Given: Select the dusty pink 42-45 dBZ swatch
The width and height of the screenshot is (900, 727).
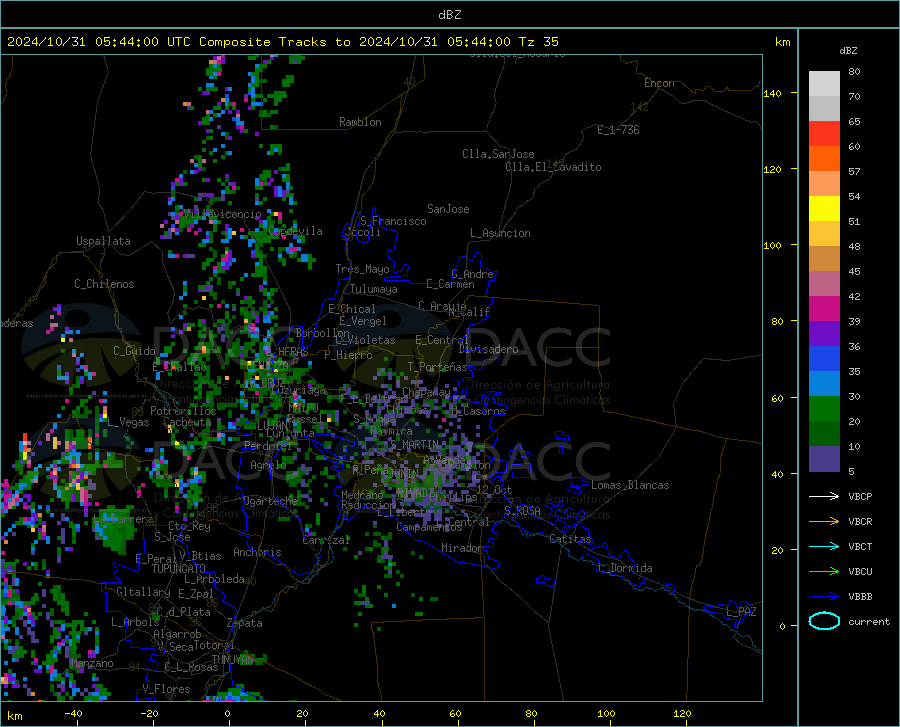Looking at the screenshot, I should [824, 284].
